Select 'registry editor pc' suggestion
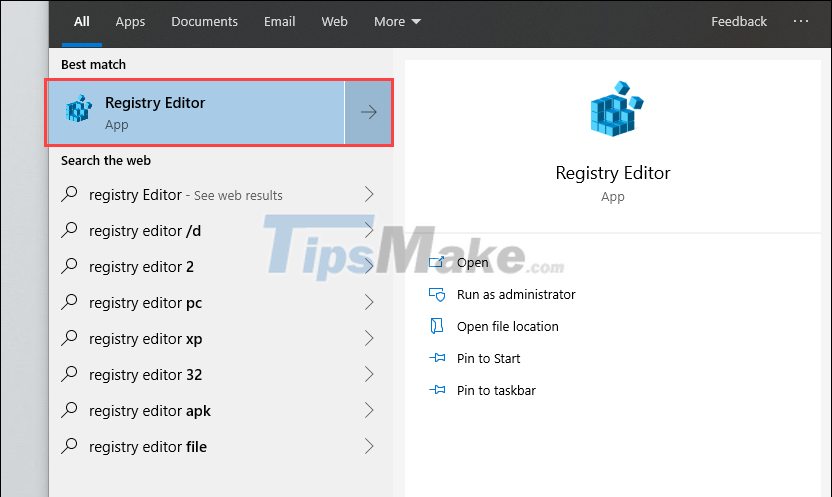Image resolution: width=832 pixels, height=497 pixels. pyautogui.click(x=220, y=302)
